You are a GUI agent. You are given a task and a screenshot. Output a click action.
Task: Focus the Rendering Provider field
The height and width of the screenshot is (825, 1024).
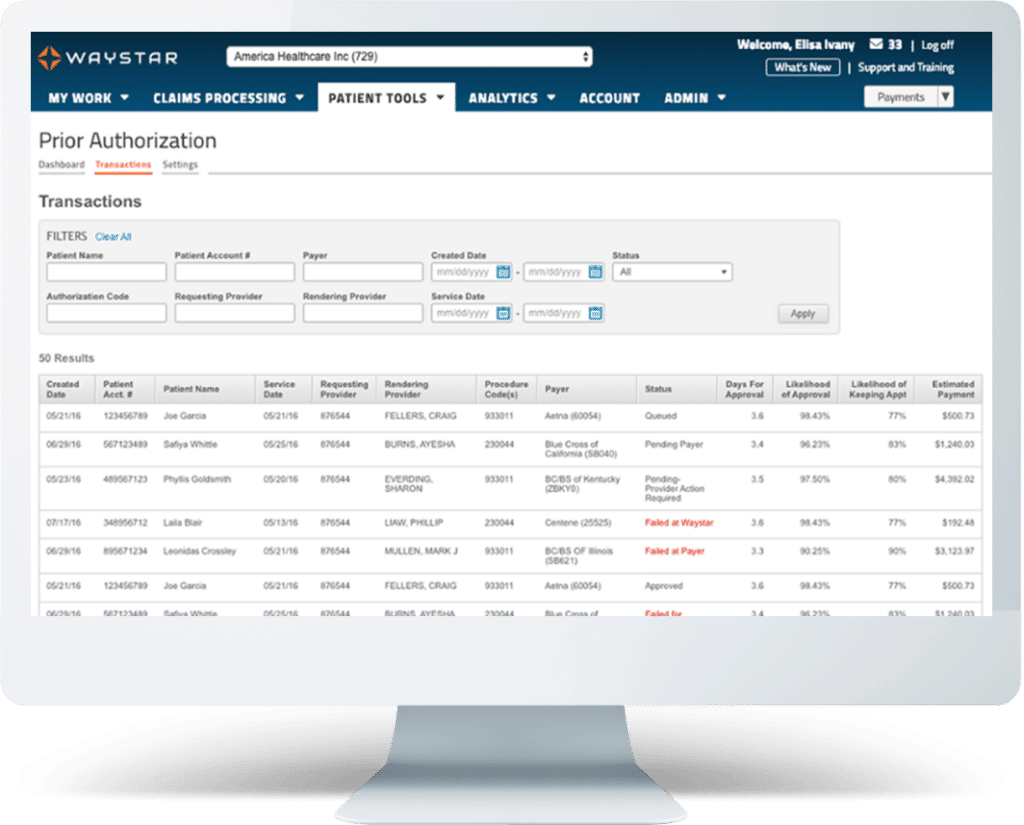pos(362,314)
